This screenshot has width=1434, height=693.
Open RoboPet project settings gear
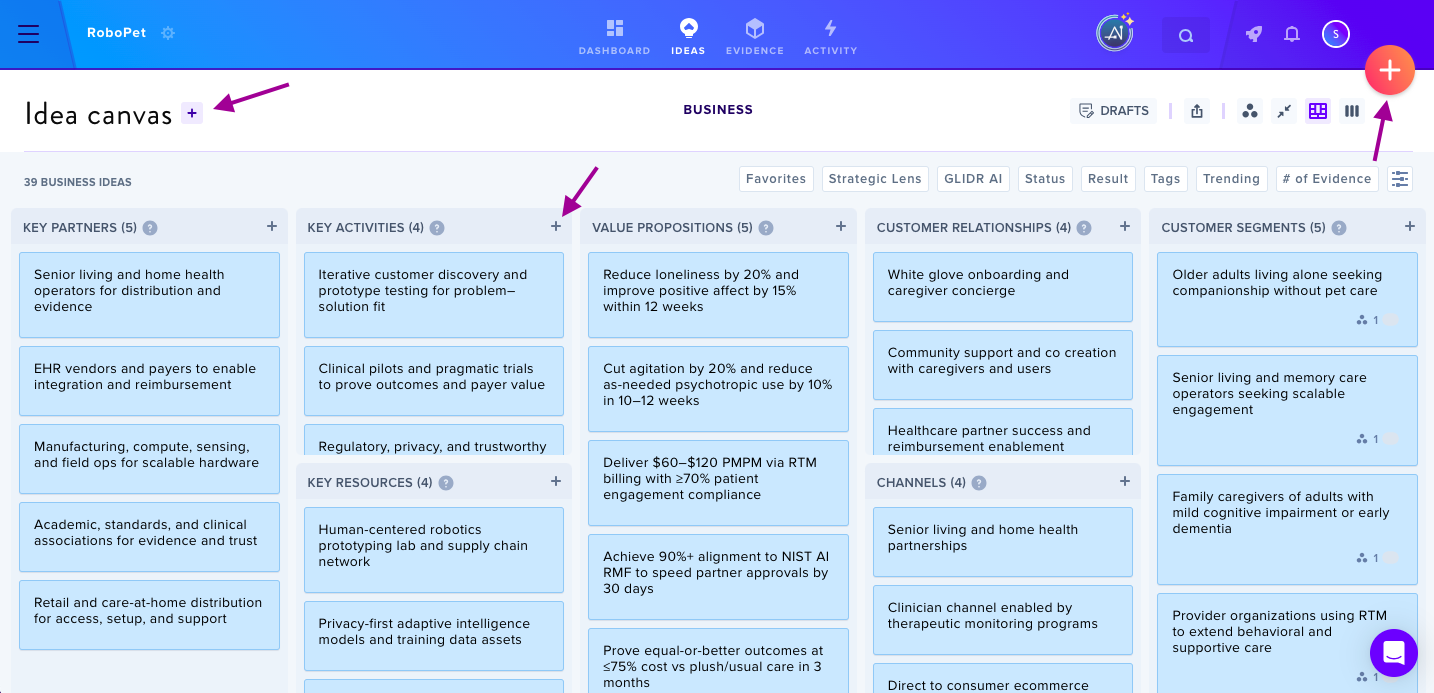coord(168,33)
